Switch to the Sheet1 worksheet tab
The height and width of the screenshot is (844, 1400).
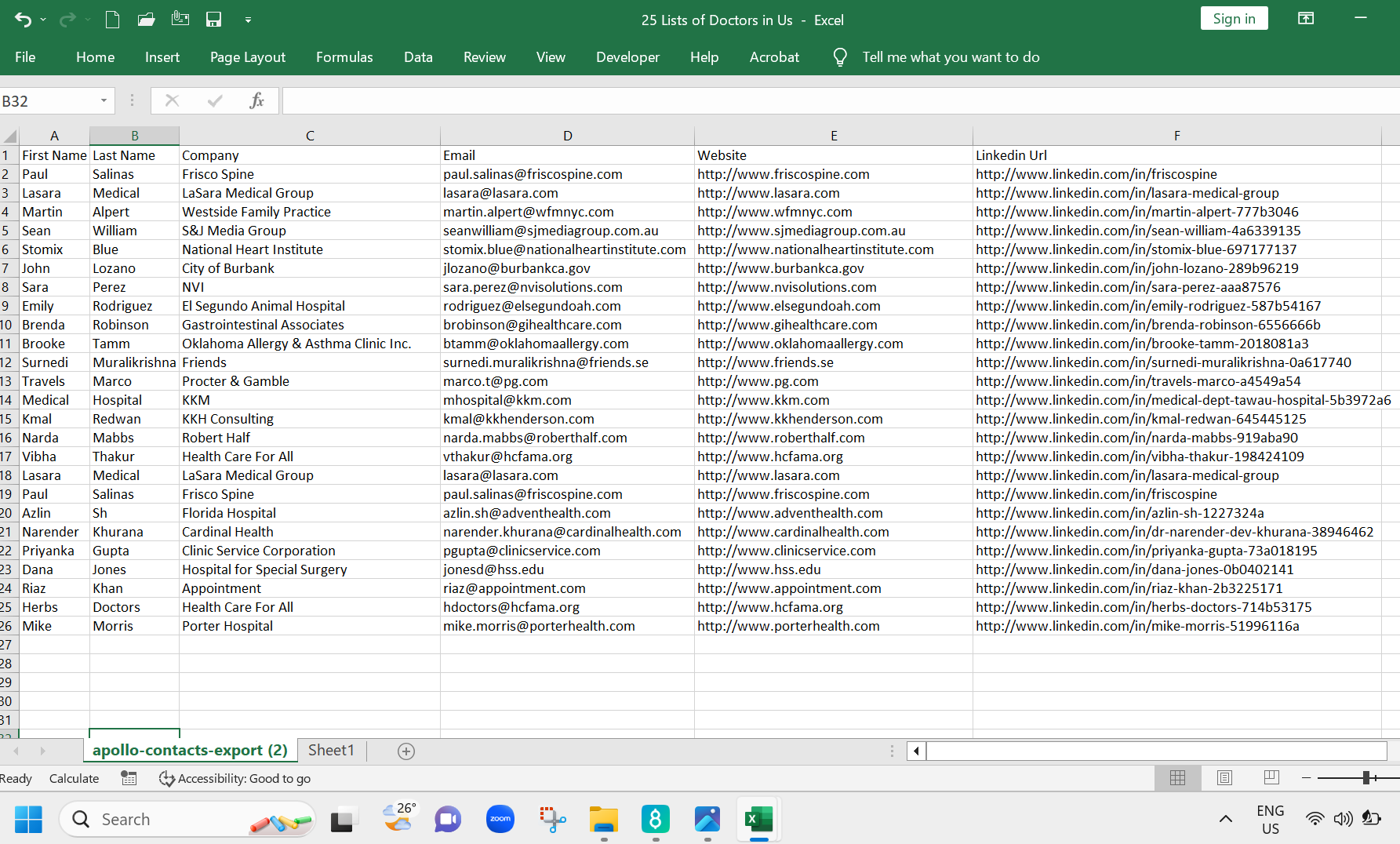click(x=331, y=751)
